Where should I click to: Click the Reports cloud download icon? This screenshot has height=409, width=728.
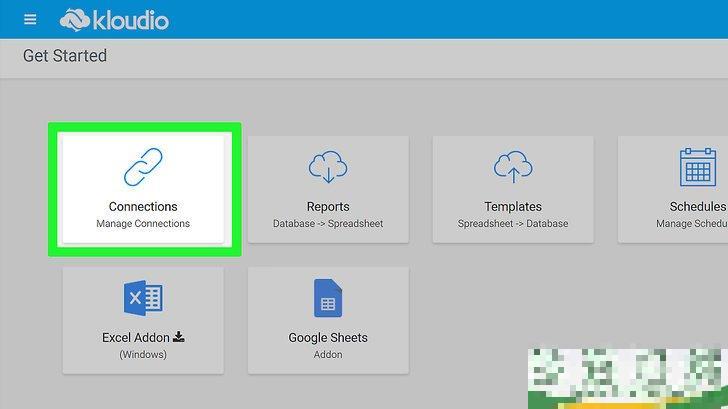(x=328, y=167)
